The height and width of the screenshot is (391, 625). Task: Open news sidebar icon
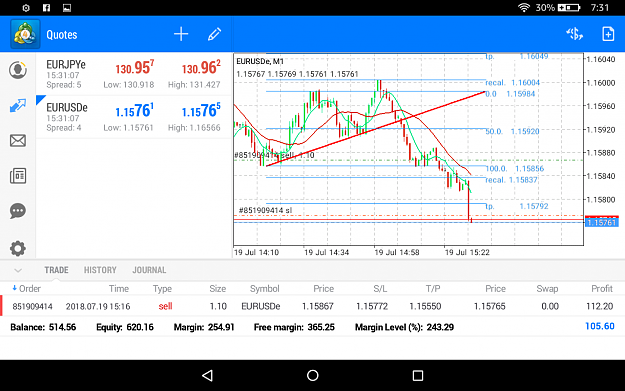tap(18, 176)
